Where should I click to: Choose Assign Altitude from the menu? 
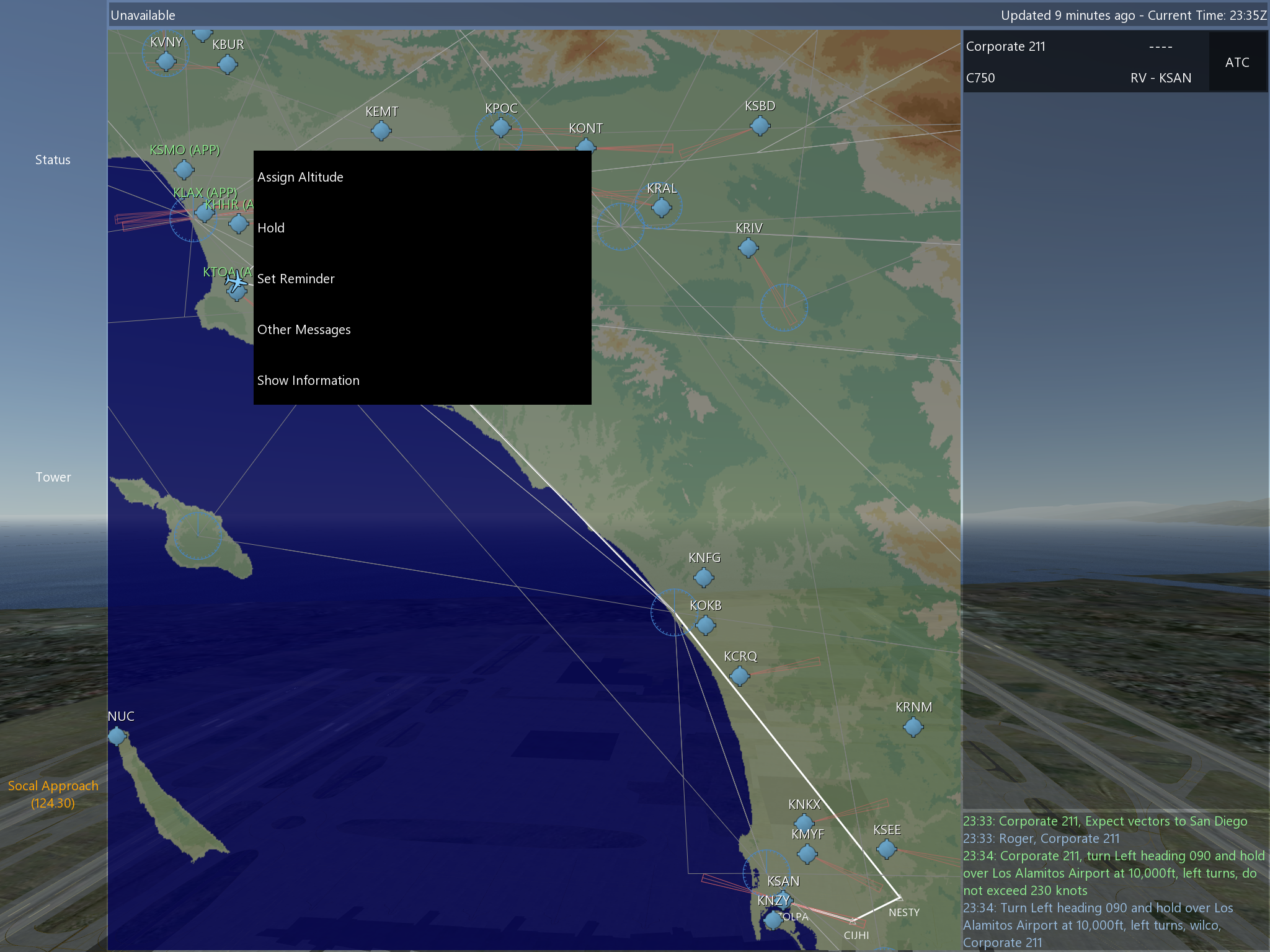[x=300, y=177]
